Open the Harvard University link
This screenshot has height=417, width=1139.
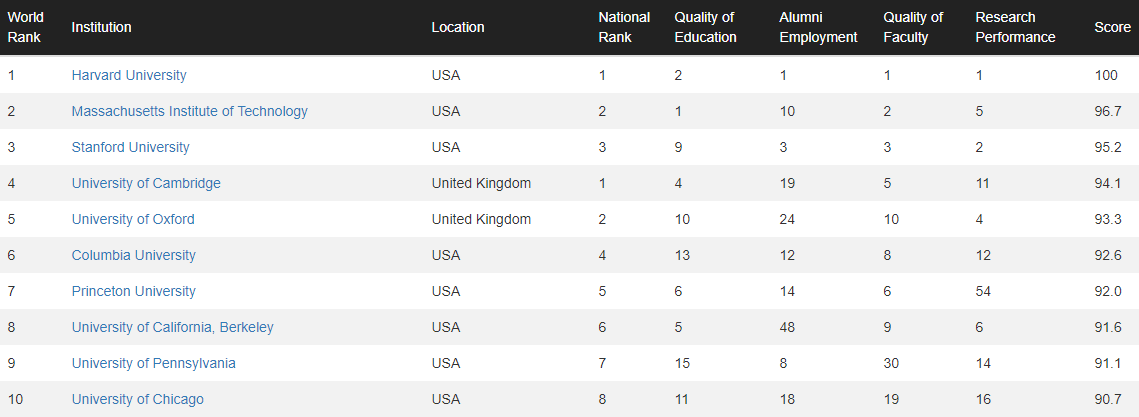pos(129,75)
